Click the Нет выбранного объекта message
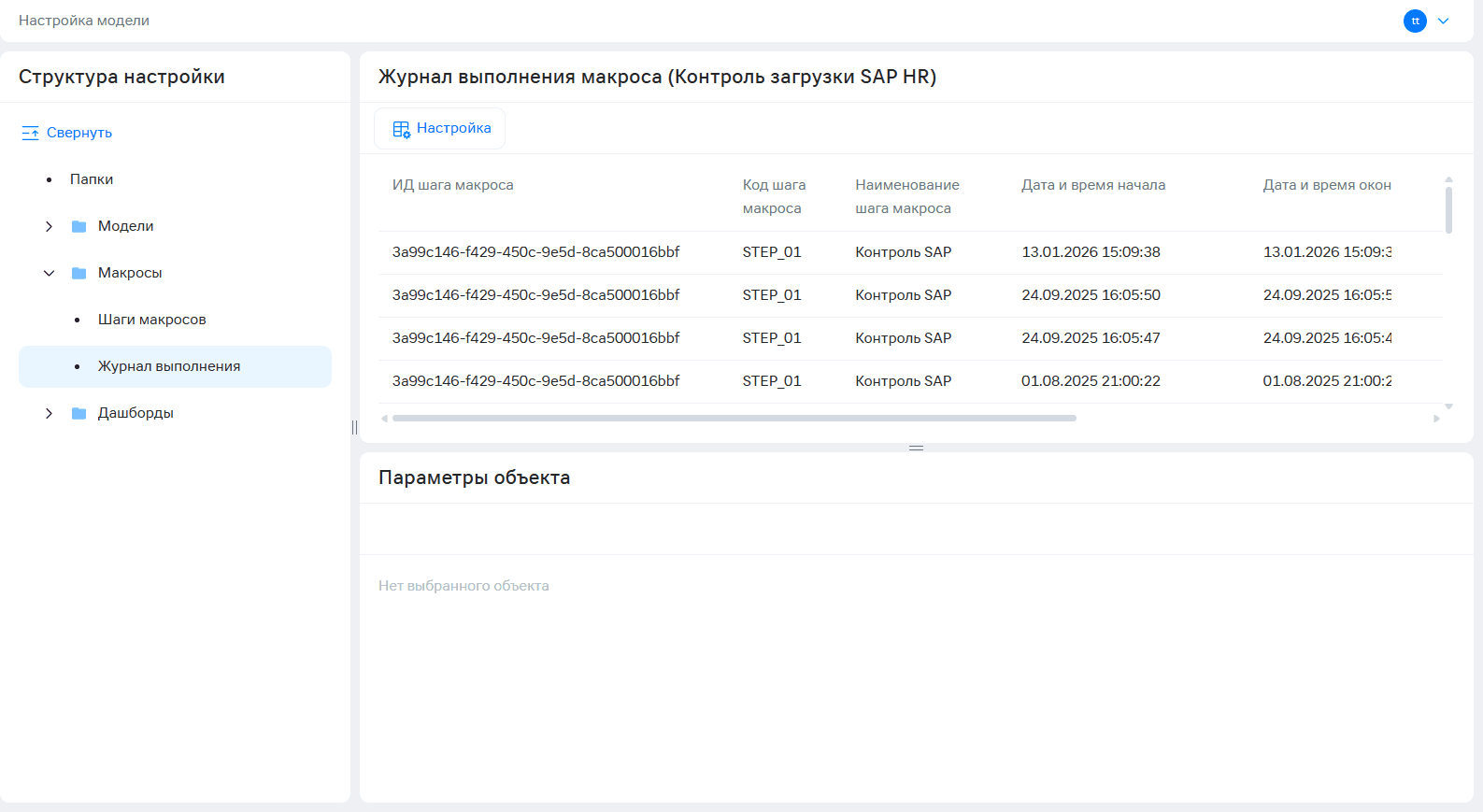Screen dimensions: 1483x812 click(463, 586)
